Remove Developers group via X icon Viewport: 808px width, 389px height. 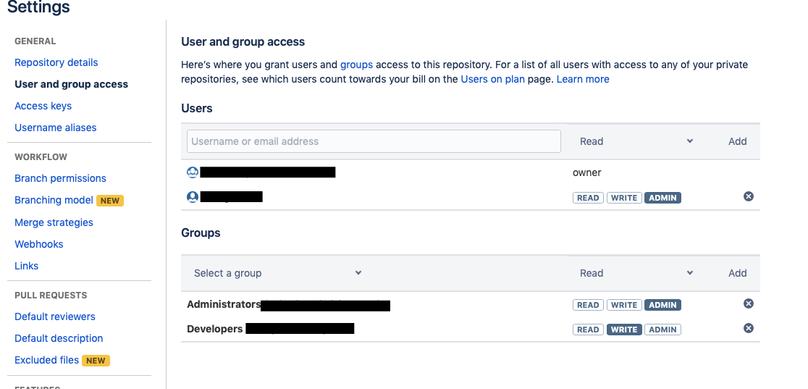(x=748, y=328)
